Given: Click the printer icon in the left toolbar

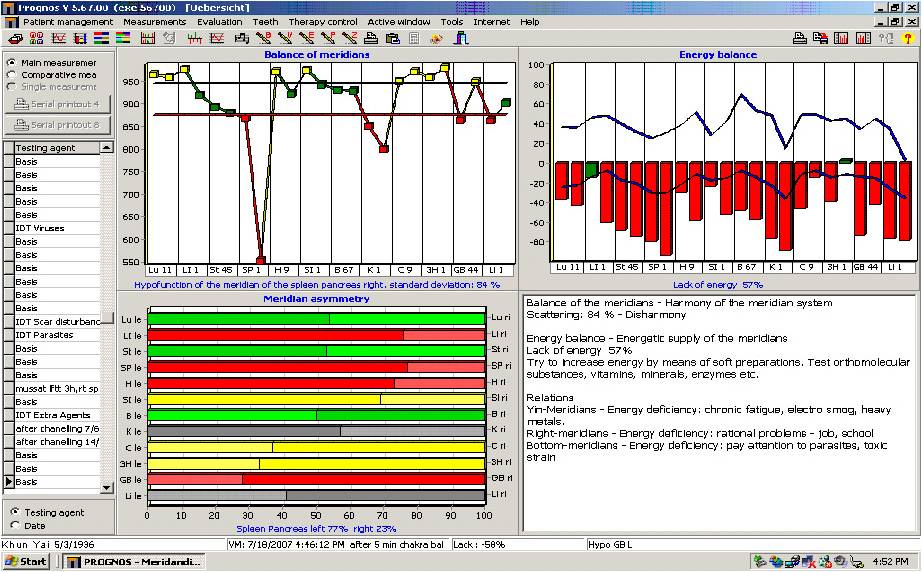Looking at the screenshot, I should click(370, 39).
